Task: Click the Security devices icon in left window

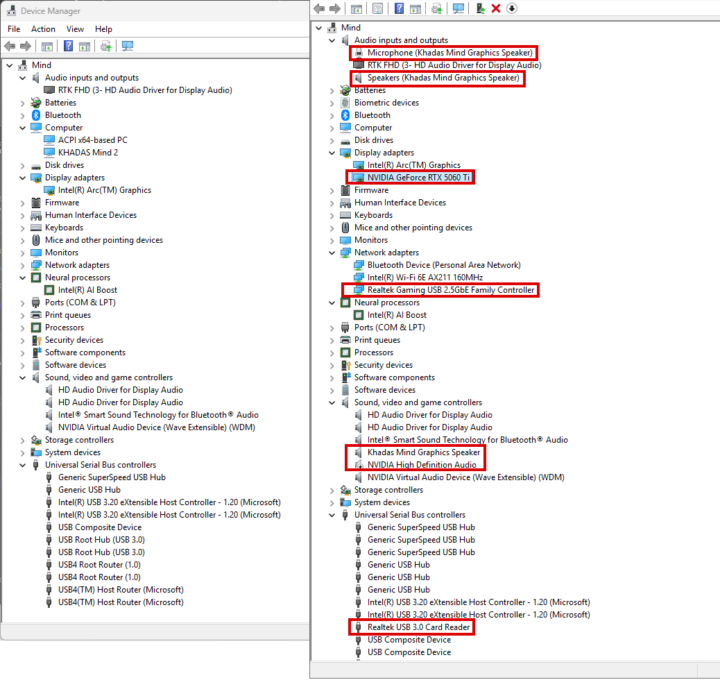Action: [36, 340]
